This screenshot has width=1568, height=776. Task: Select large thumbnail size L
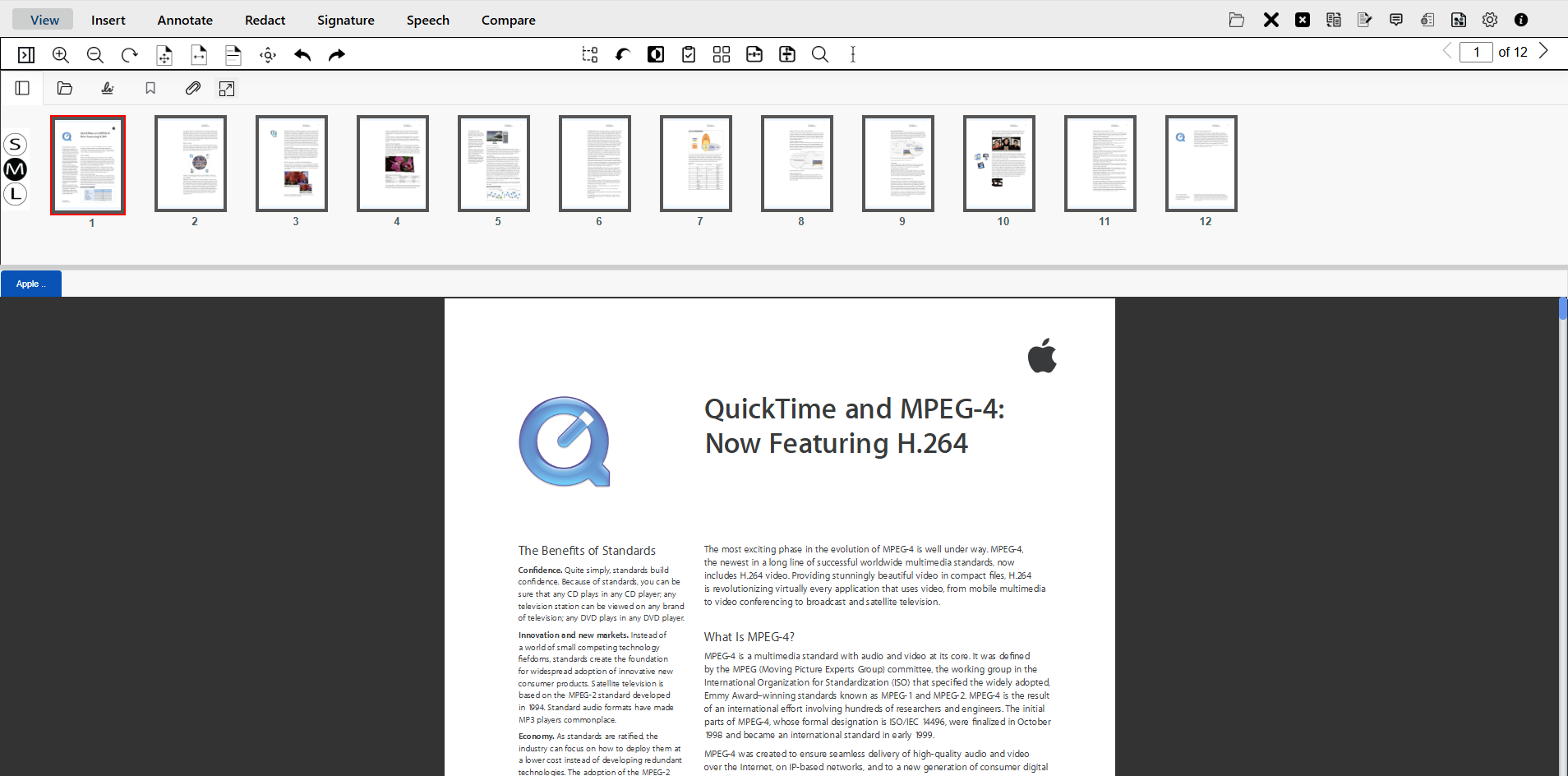(x=16, y=194)
